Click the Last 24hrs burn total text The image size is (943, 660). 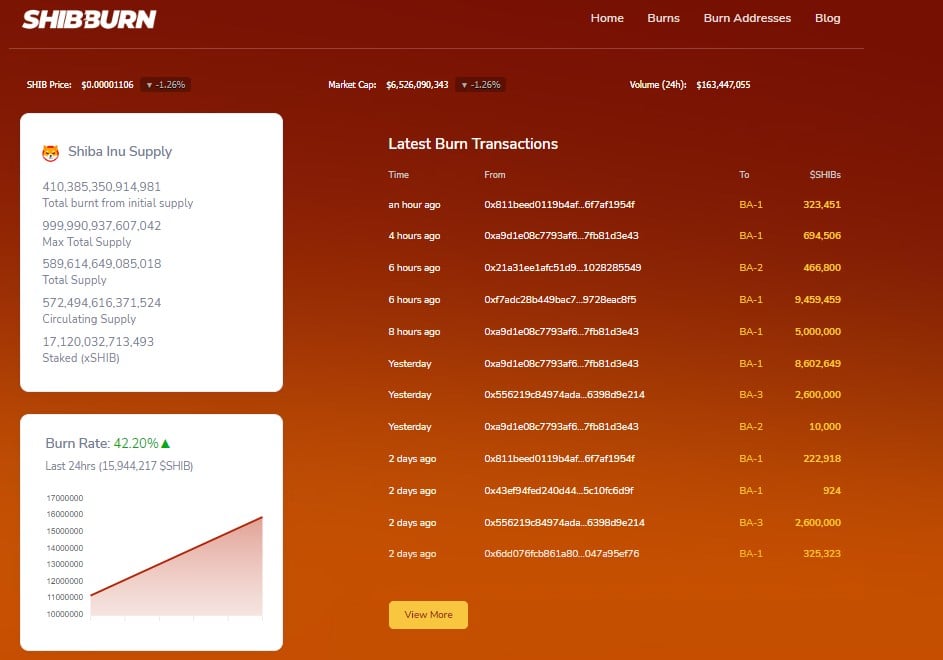click(x=119, y=466)
